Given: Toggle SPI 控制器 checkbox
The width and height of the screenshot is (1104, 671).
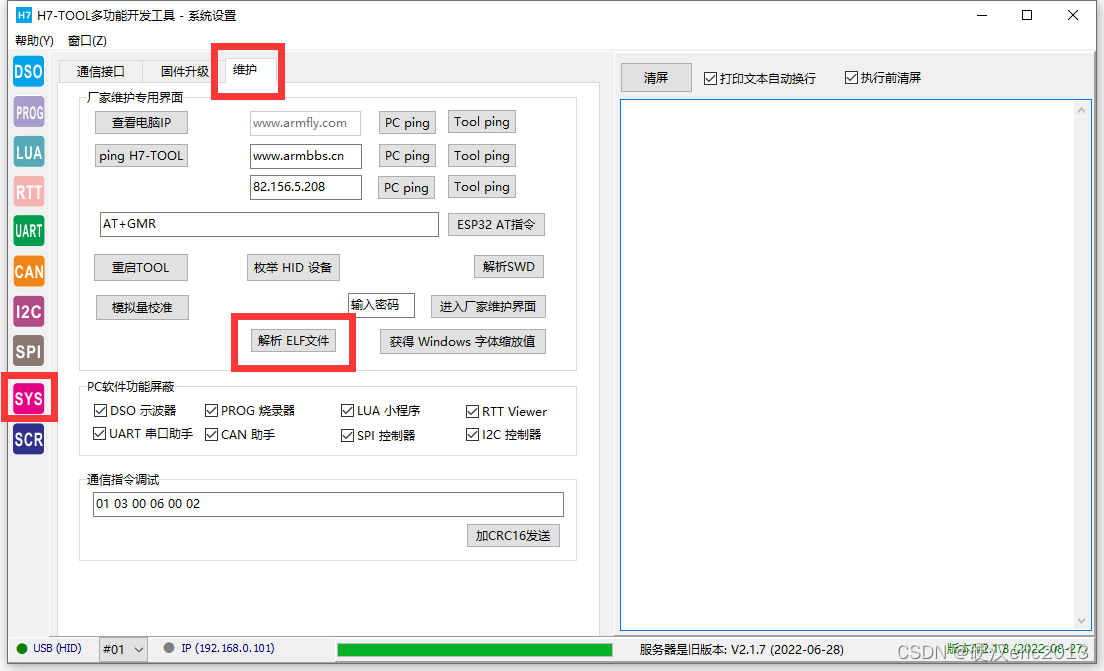Looking at the screenshot, I should tap(347, 435).
